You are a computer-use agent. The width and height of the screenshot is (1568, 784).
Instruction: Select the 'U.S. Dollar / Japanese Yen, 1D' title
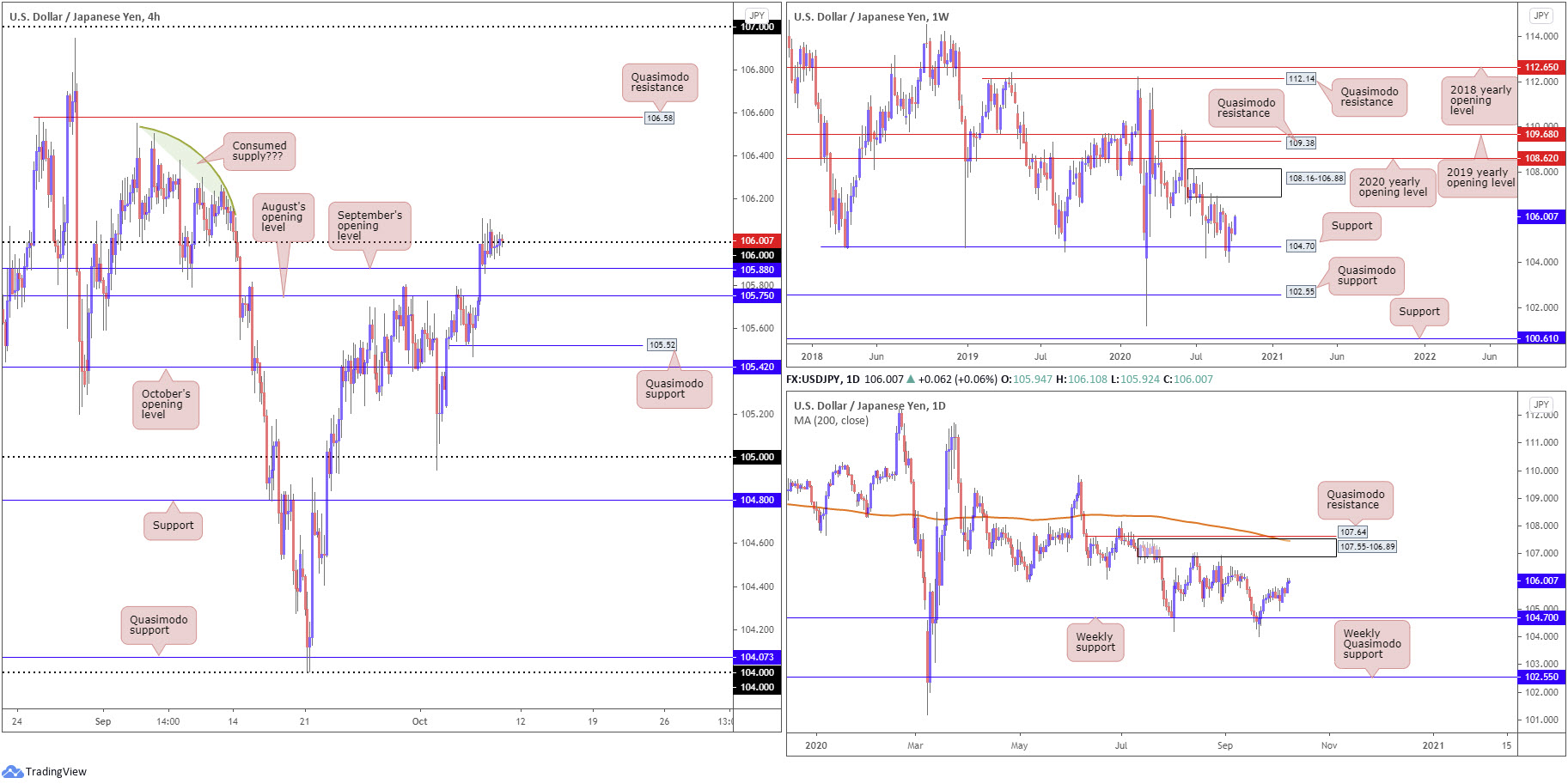click(869, 405)
